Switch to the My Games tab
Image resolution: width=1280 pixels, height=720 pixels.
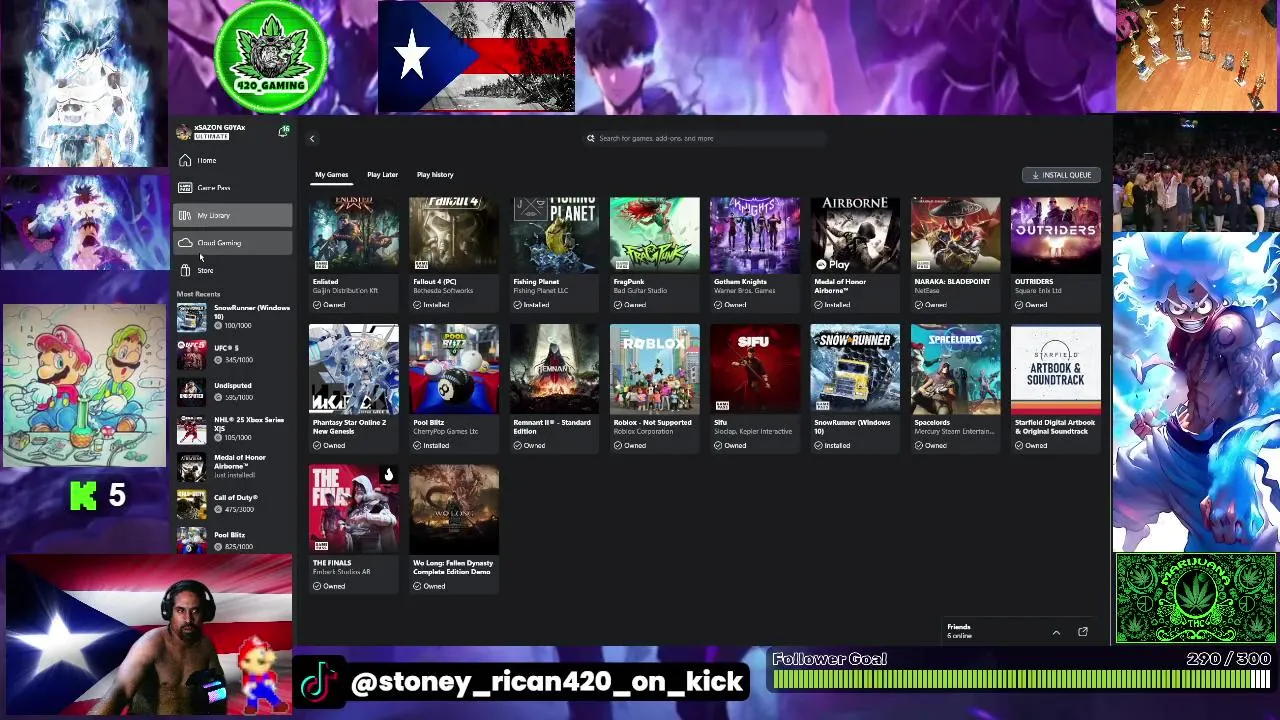pyautogui.click(x=332, y=175)
